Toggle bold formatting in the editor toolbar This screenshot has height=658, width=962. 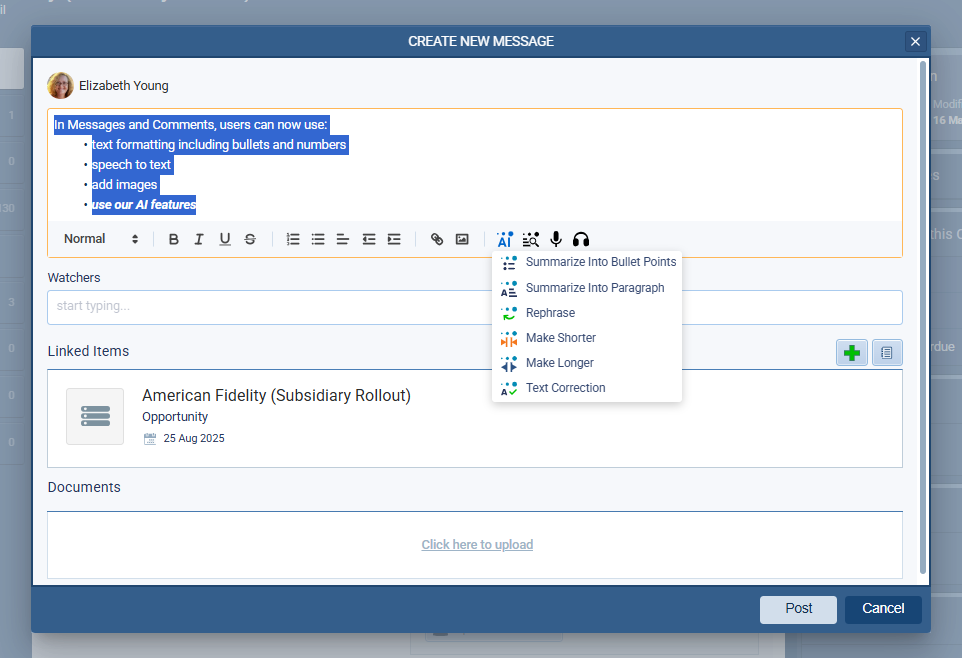(174, 239)
